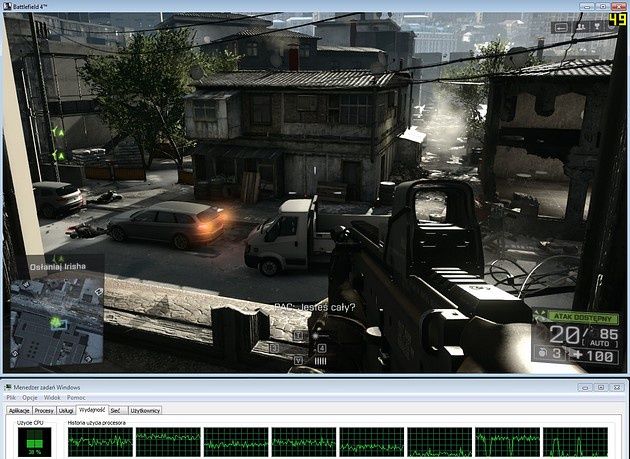Click the Użycie CPU label
The width and height of the screenshot is (630, 459).
click(30, 423)
